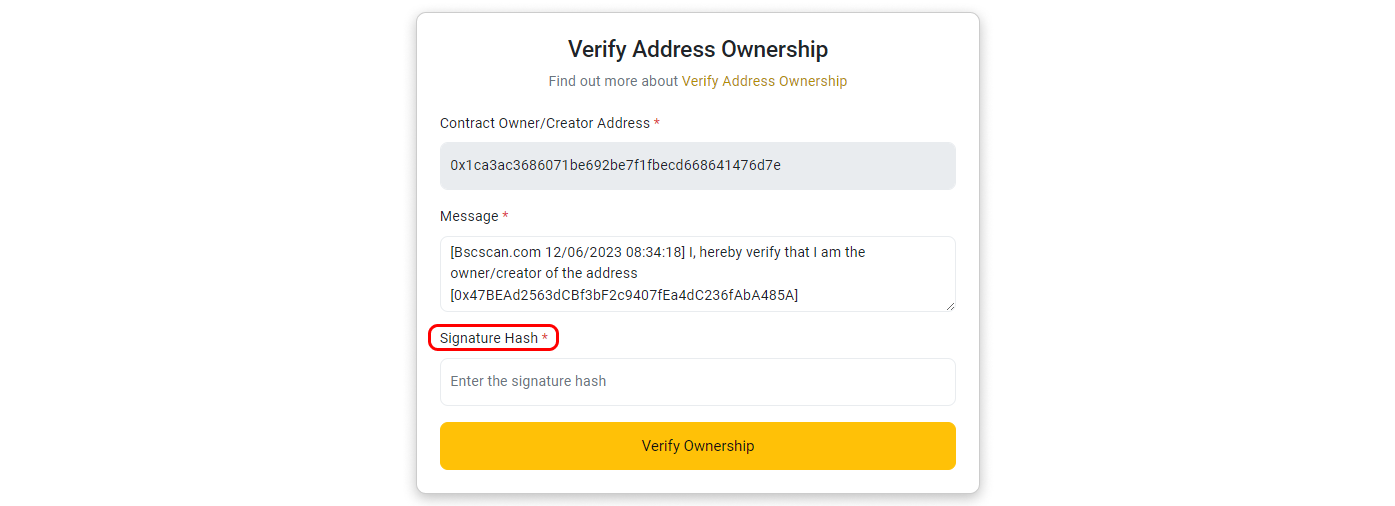Click the Contract Owner/Creator Address field
Viewport: 1395px width, 506px height.
(x=697, y=166)
